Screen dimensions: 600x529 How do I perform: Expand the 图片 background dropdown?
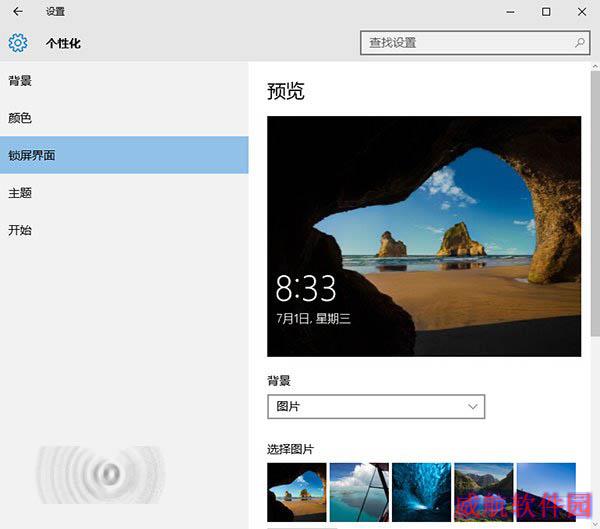tap(376, 407)
